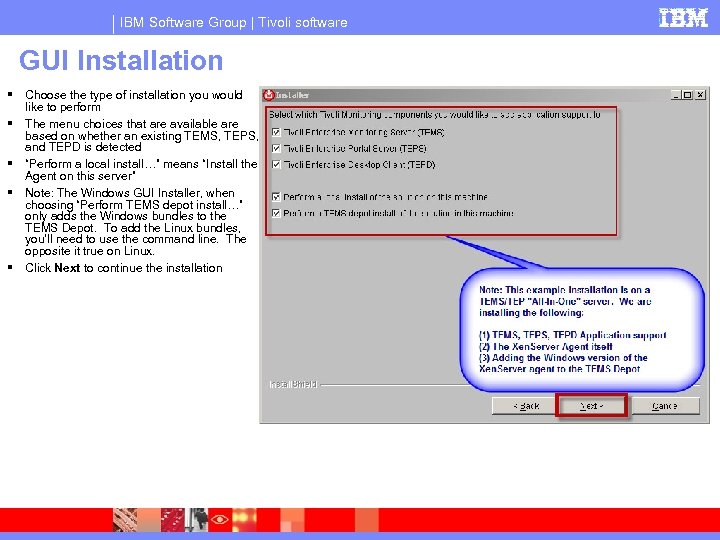The width and height of the screenshot is (720, 540).
Task: Go back with the Back button
Action: [x=524, y=406]
